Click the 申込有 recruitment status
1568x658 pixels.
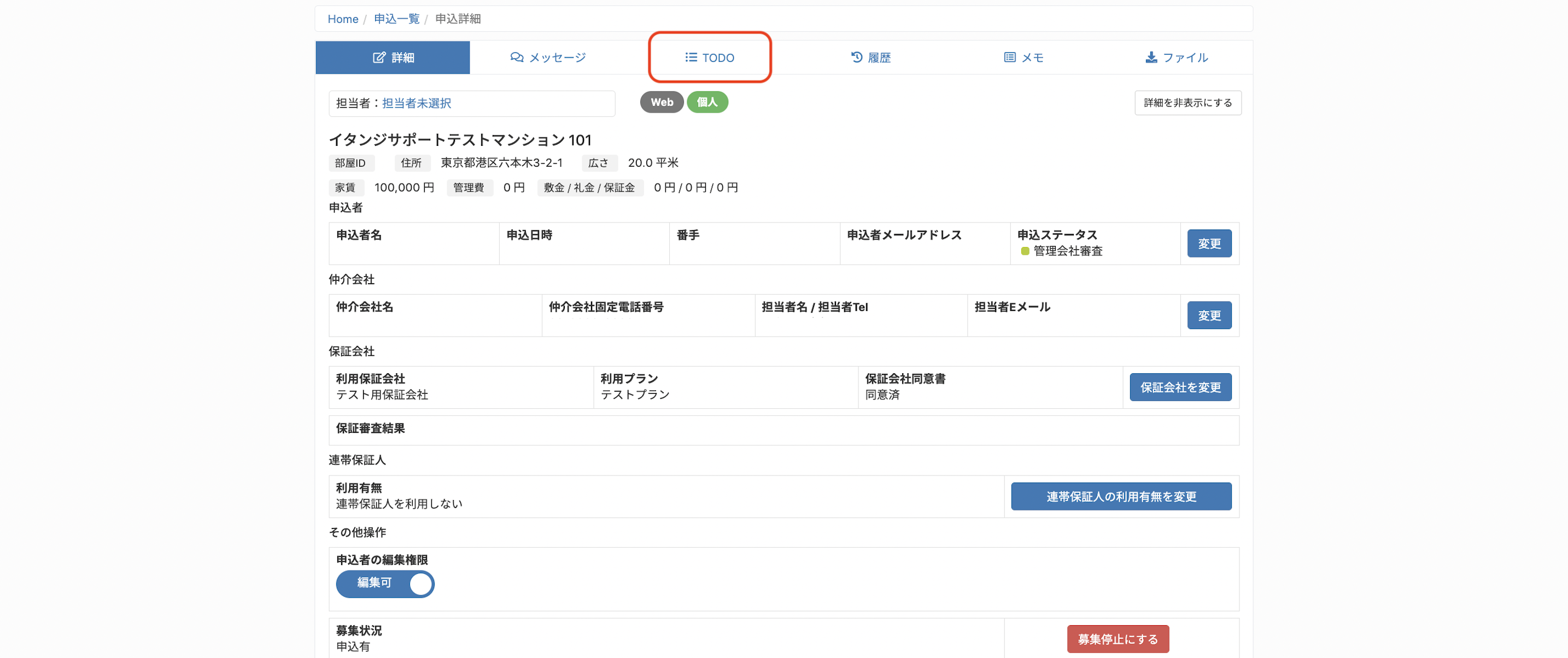353,647
